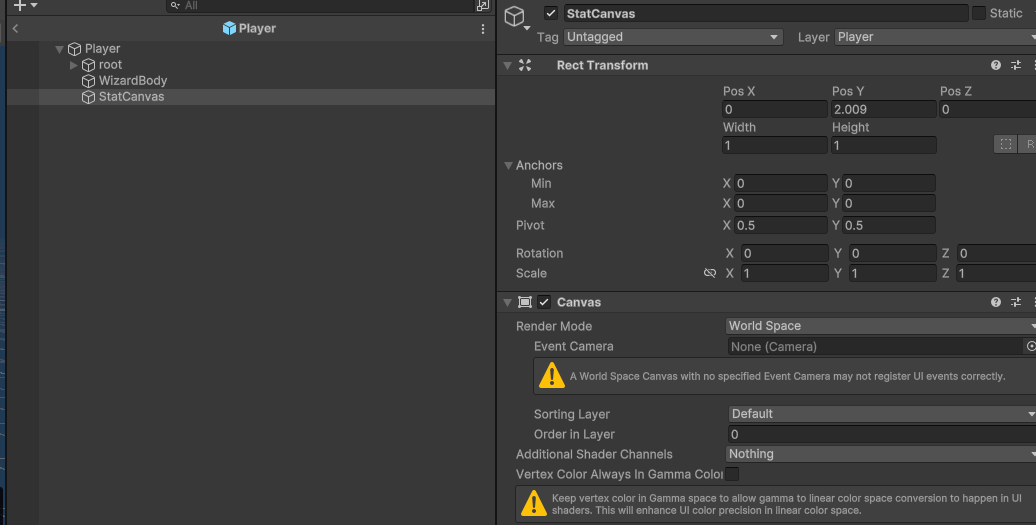Viewport: 1036px width, 525px height.
Task: Click the Rect Transform component icon
Action: (525, 65)
